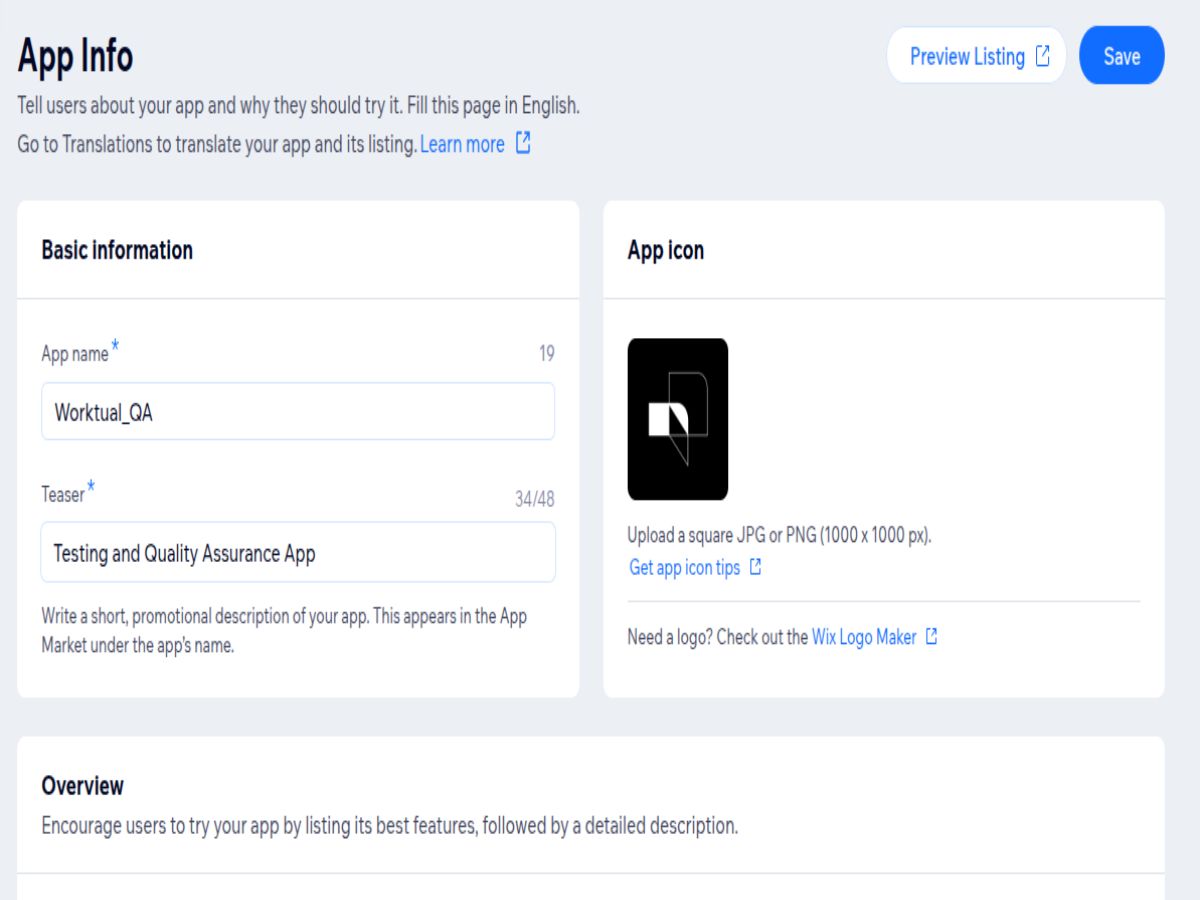Viewport: 1200px width, 900px height.
Task: Open the Wix Logo Maker link
Action: coord(864,637)
